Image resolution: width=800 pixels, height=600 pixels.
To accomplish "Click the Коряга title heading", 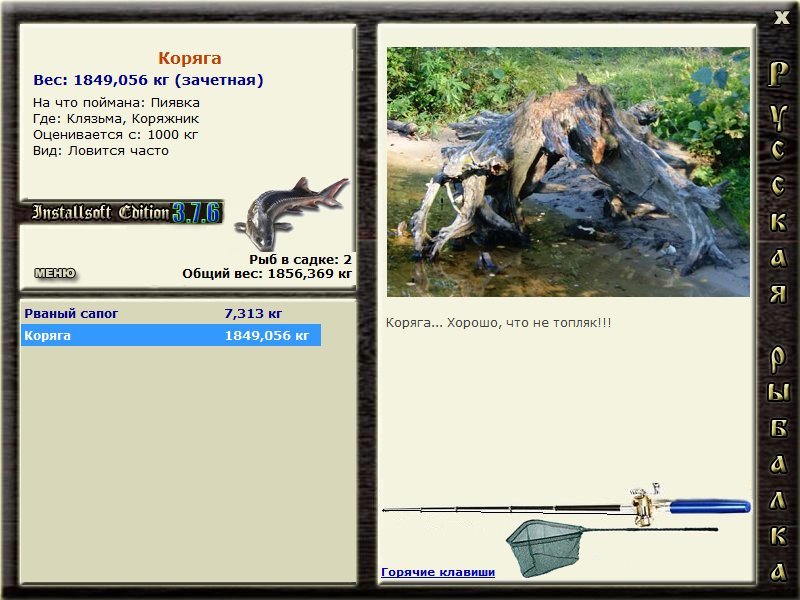I will 190,58.
